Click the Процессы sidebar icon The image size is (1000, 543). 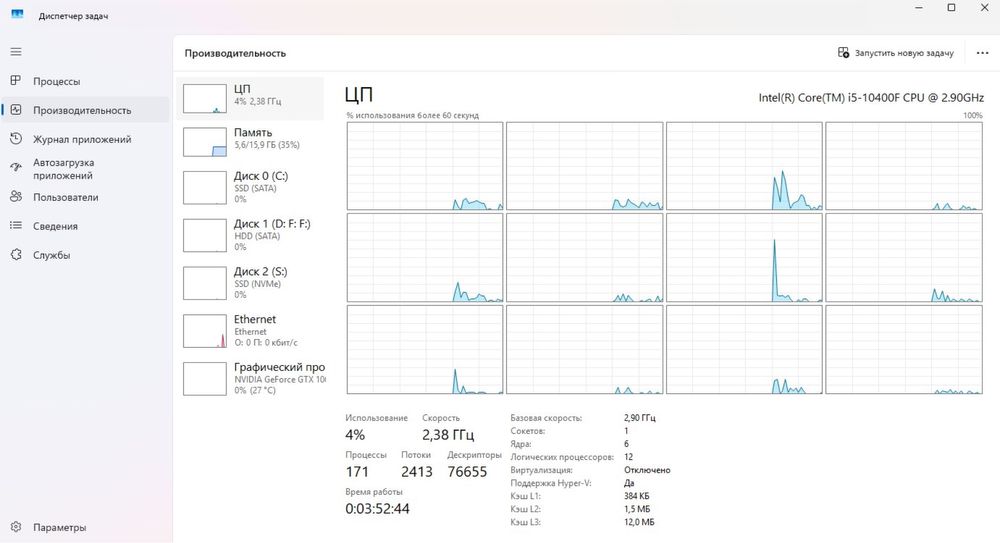[16, 80]
